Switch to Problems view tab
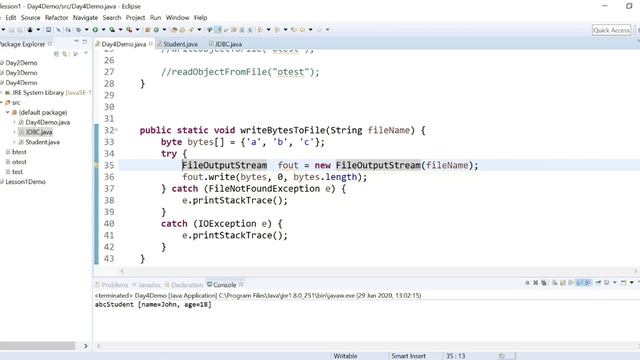 (111, 284)
